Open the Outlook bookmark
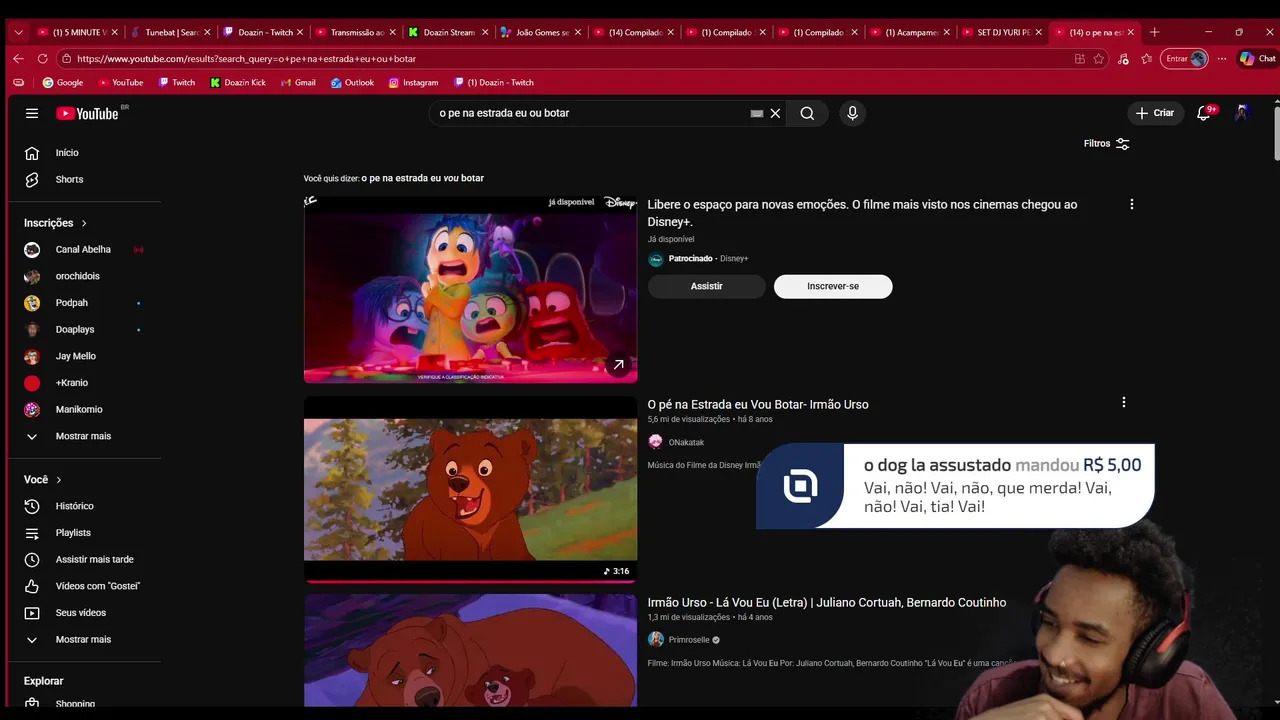1280x720 pixels. tap(352, 82)
